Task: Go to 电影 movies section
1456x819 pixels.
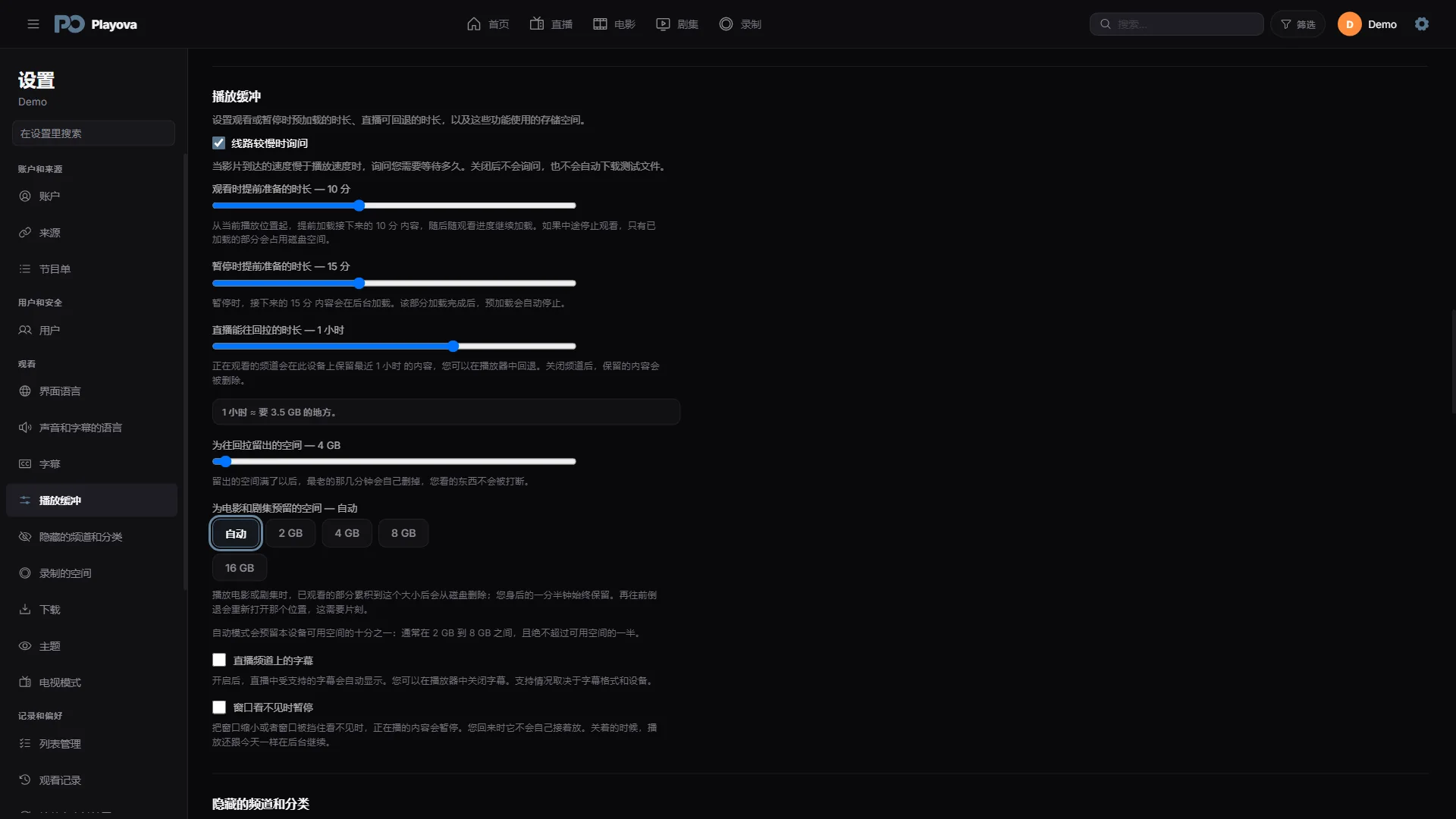Action: point(614,24)
